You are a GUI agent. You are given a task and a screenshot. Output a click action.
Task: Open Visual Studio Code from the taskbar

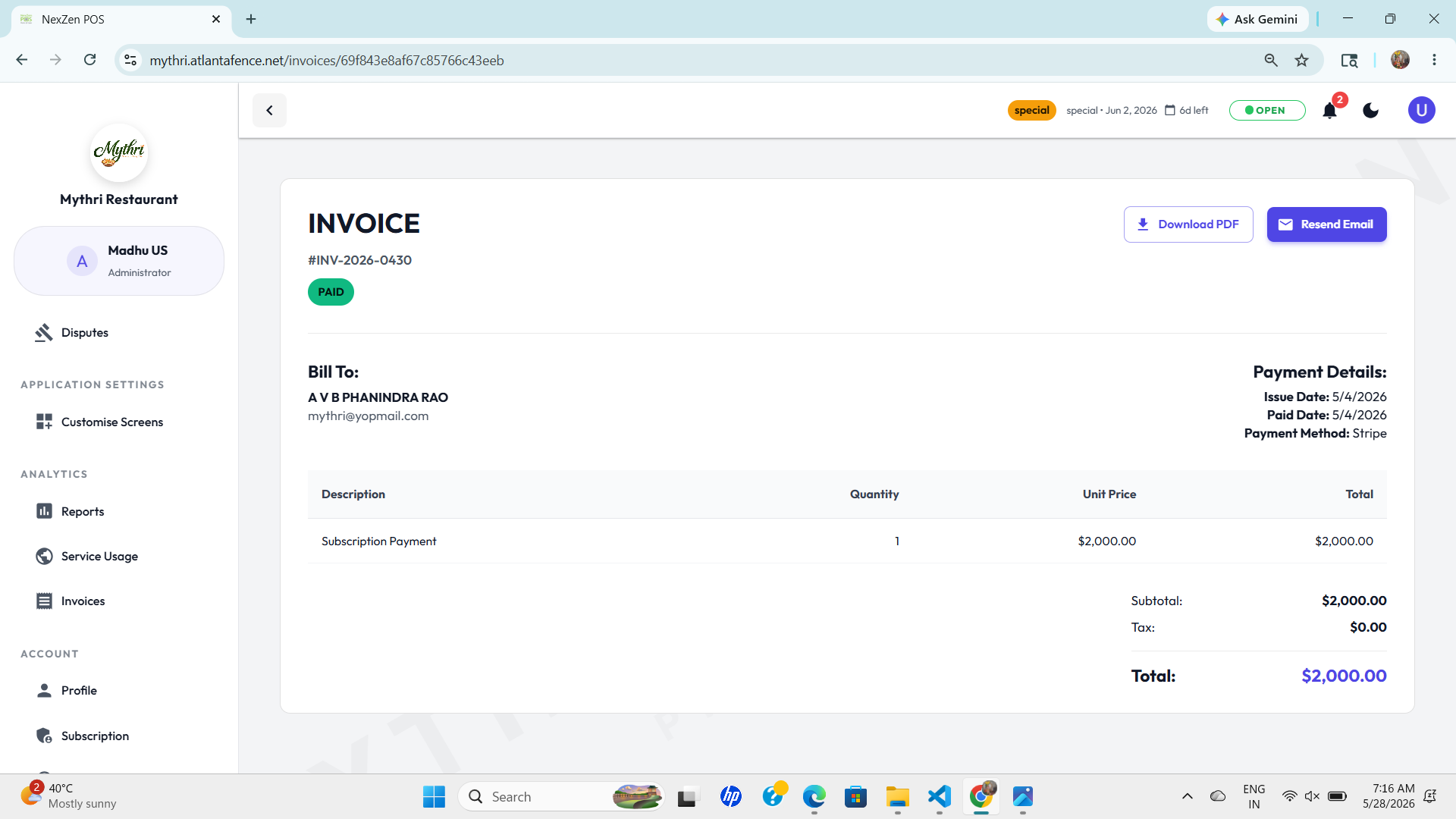(940, 797)
